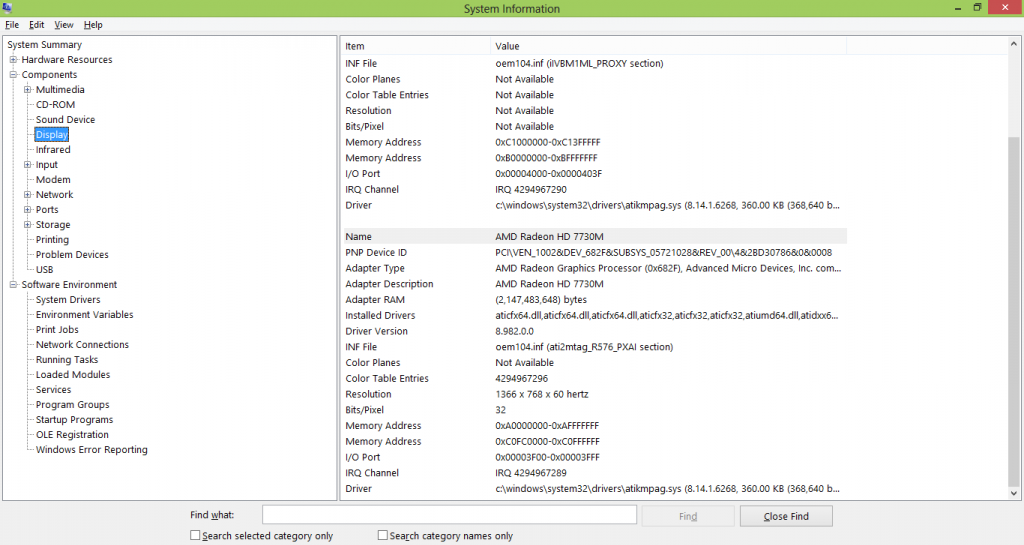The height and width of the screenshot is (545, 1024).
Task: Select the Sound Device tree item
Action: 65,119
